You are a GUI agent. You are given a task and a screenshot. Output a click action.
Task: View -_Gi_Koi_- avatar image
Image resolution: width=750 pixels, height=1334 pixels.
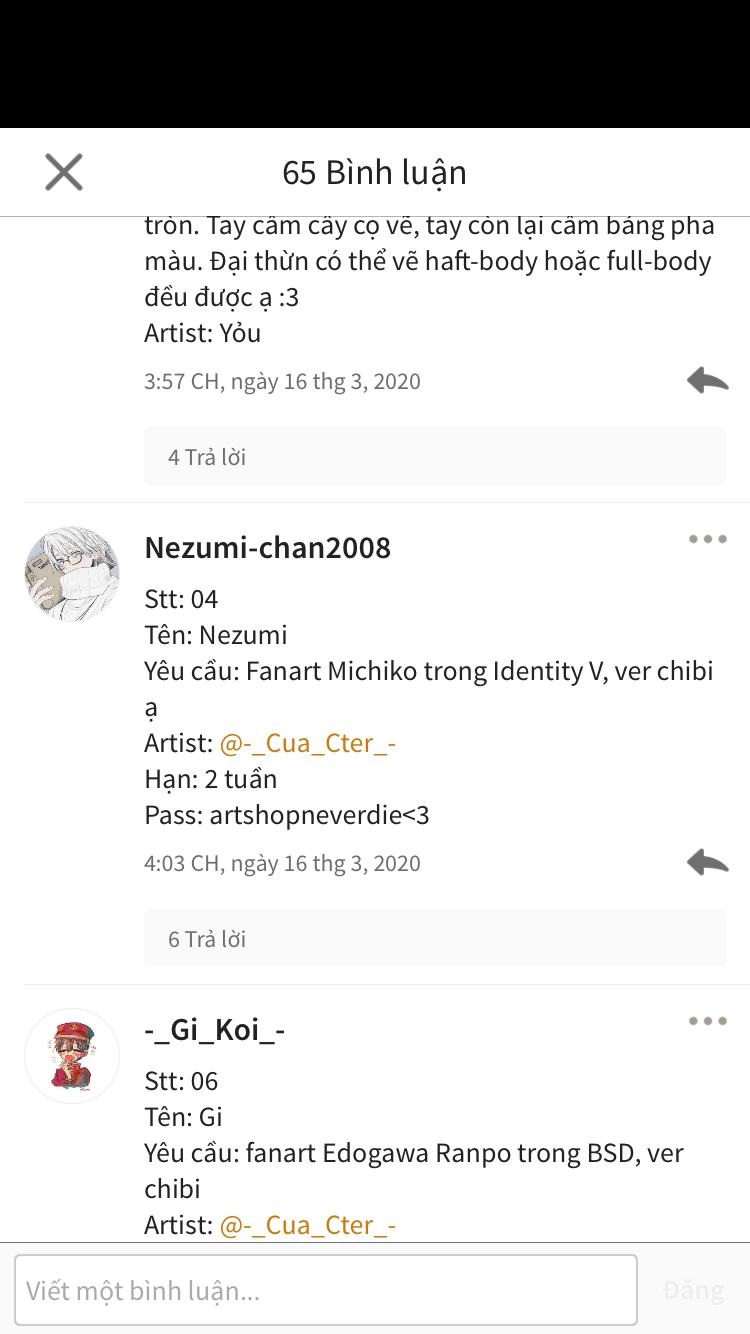[72, 1056]
